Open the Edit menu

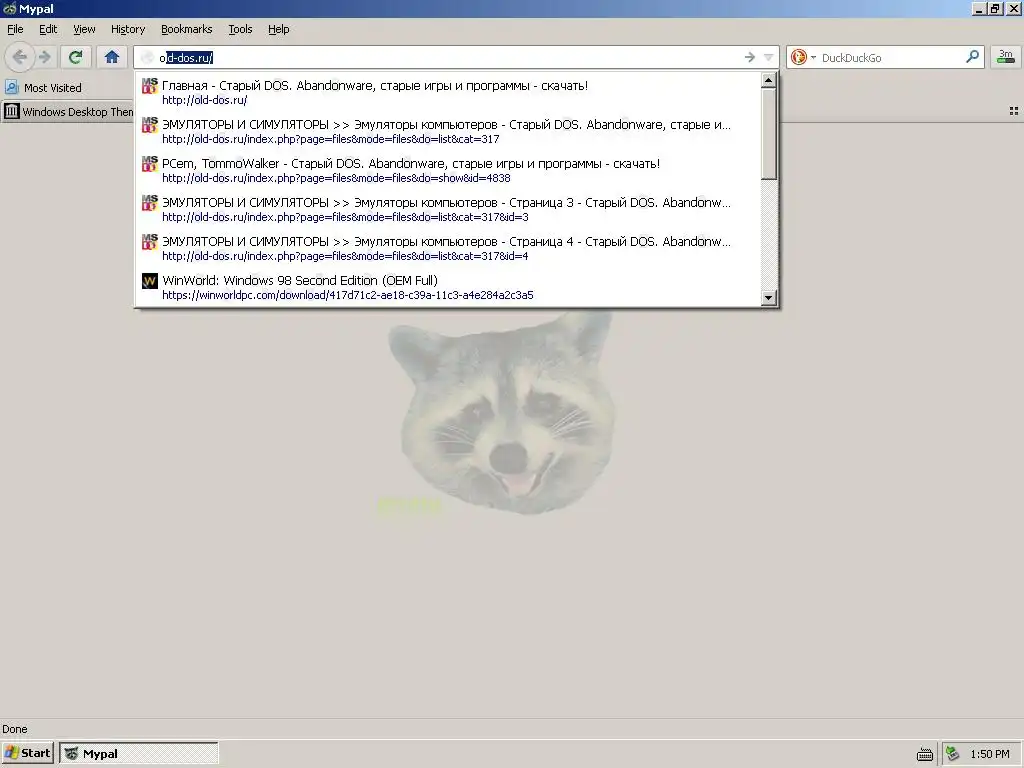pos(48,29)
